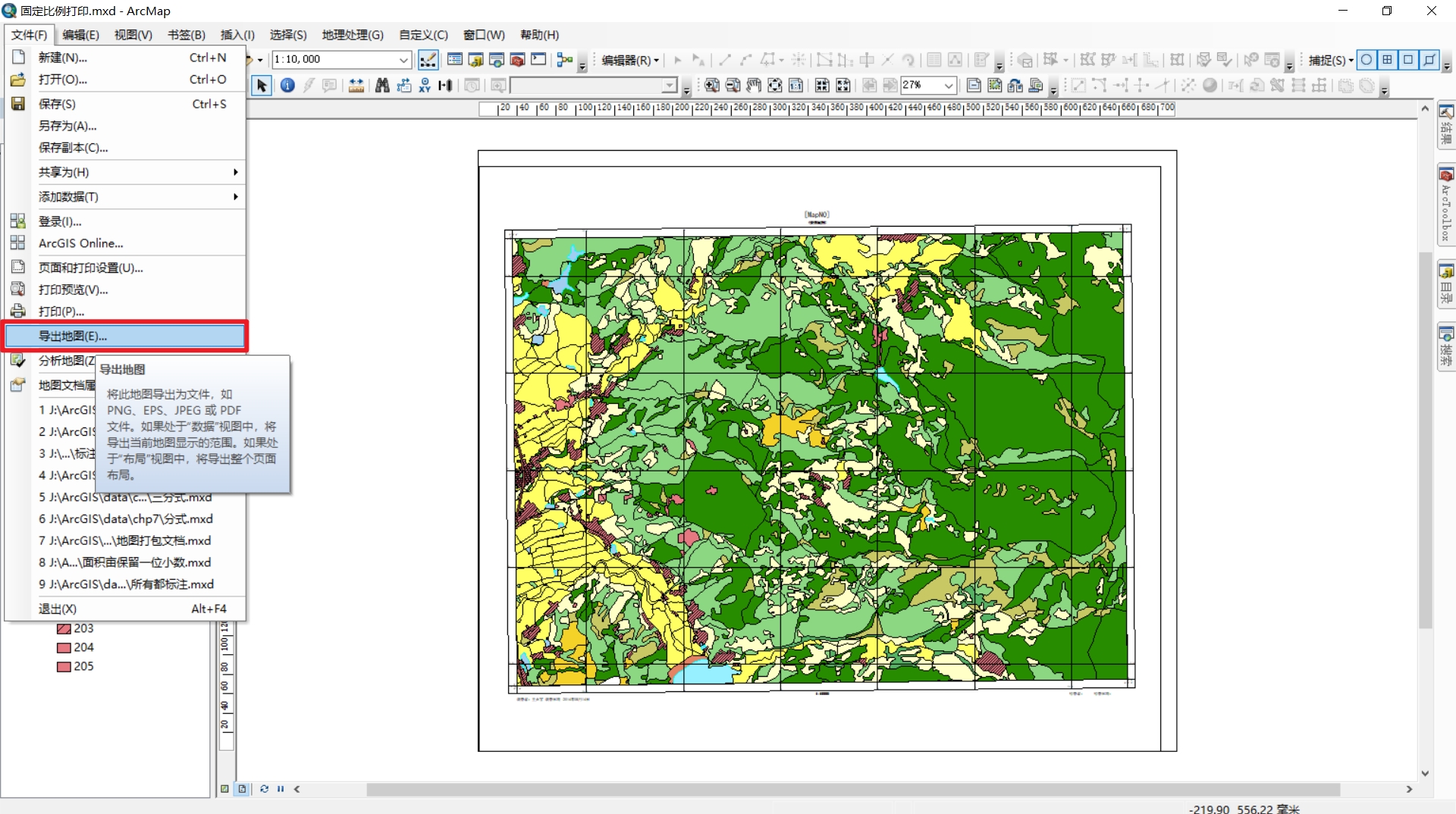This screenshot has height=814, width=1456.
Task: Toggle End Snapping button
Action: (1388, 60)
